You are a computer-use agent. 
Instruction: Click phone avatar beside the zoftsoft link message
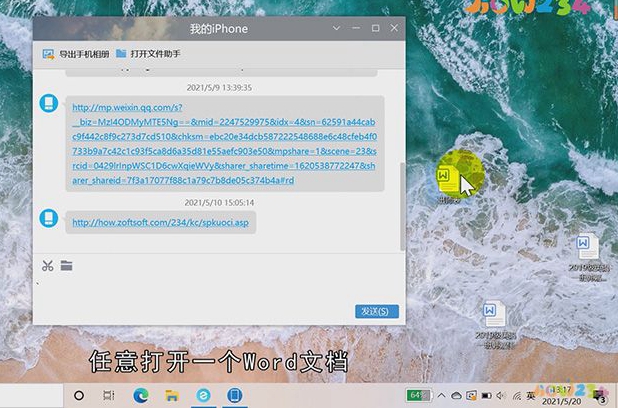coord(49,218)
